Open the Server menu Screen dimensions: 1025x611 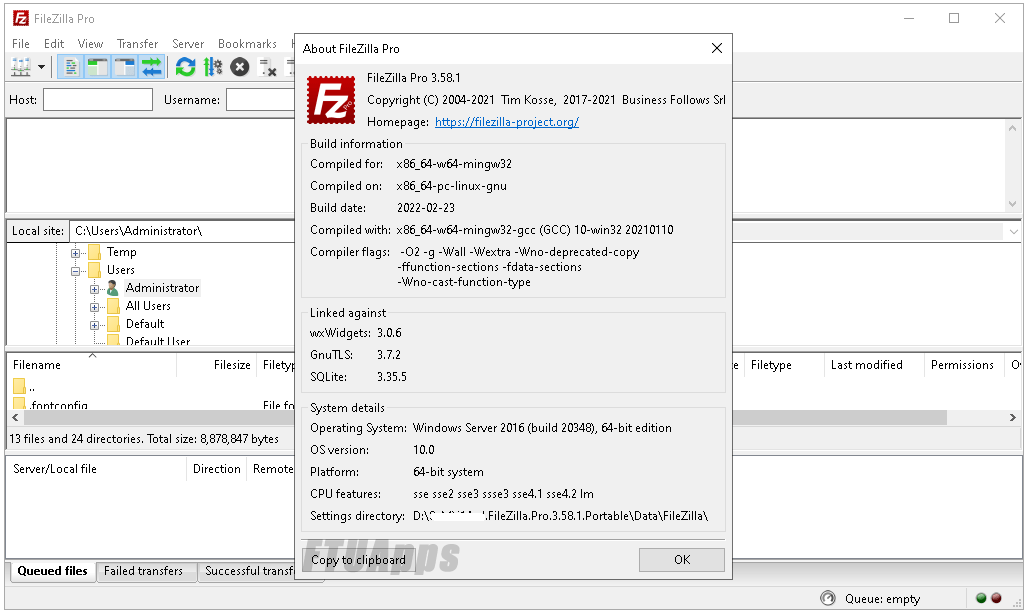[188, 44]
